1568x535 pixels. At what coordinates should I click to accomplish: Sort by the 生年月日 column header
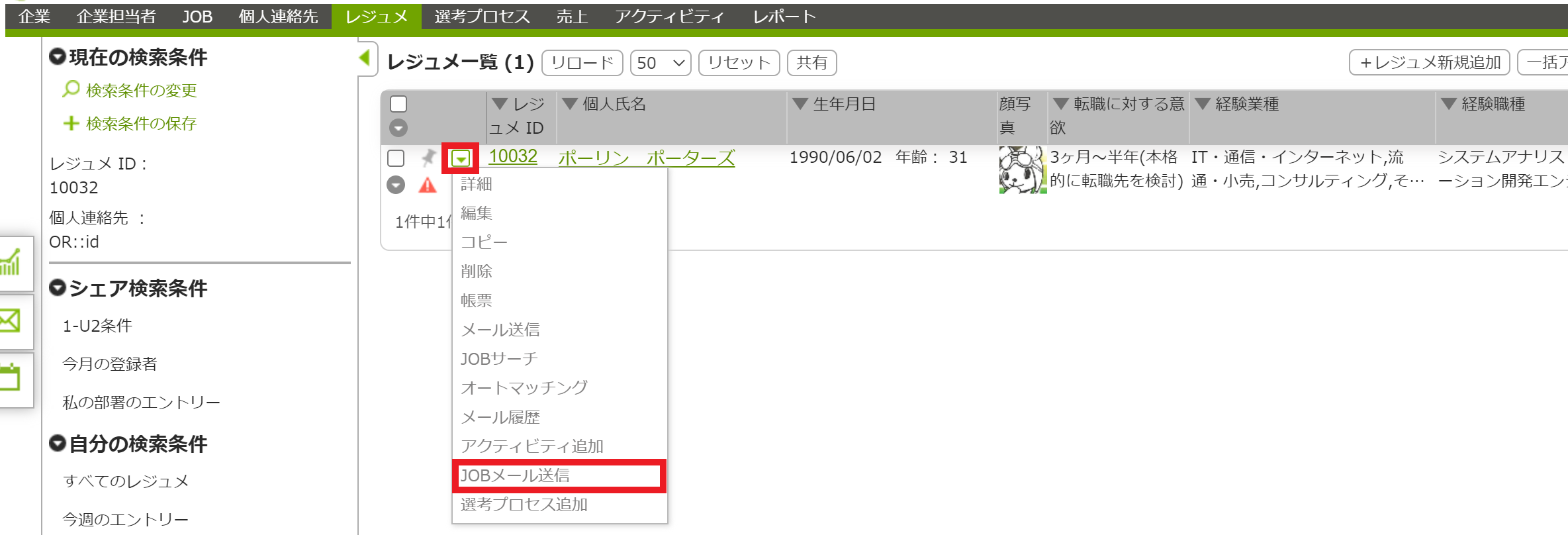click(x=843, y=104)
